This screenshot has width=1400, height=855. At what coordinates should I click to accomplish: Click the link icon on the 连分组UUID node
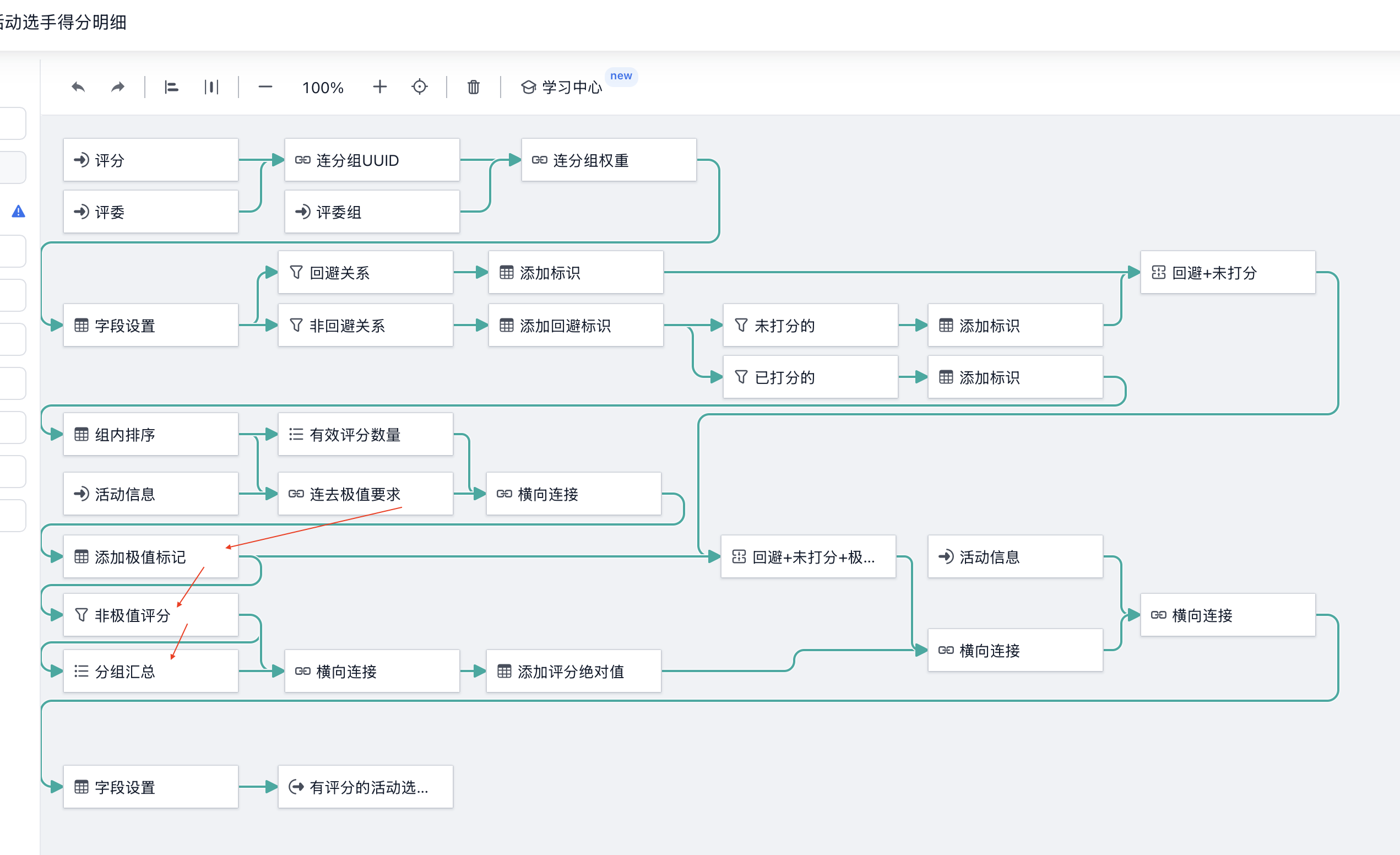[303, 160]
